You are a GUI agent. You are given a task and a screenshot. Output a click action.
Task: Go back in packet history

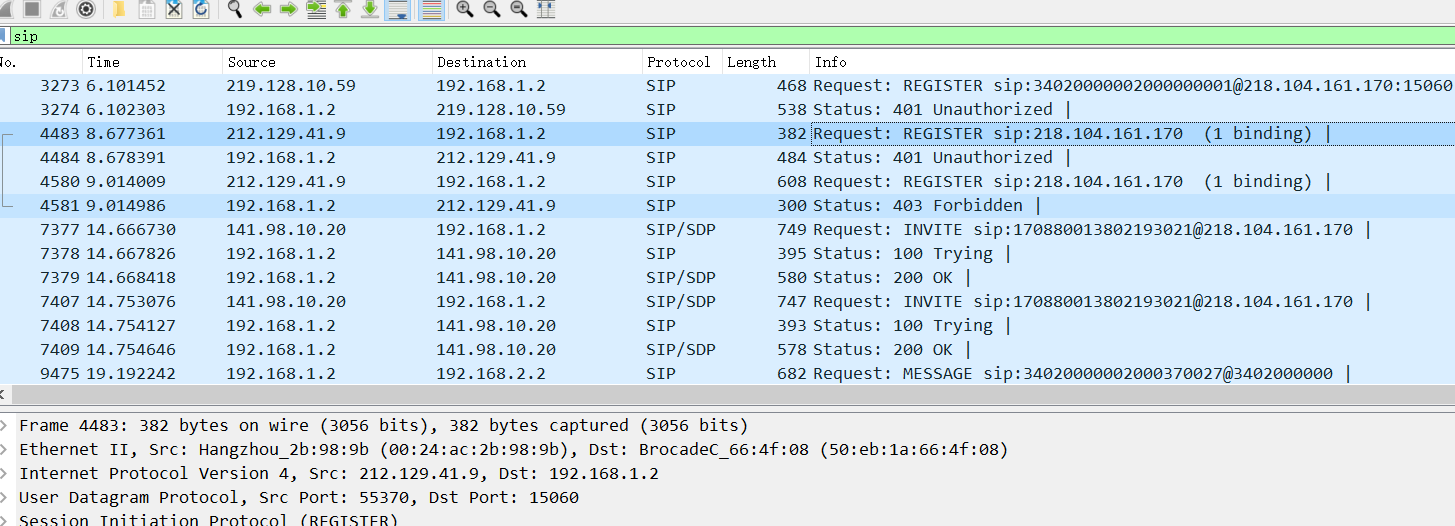point(262,9)
